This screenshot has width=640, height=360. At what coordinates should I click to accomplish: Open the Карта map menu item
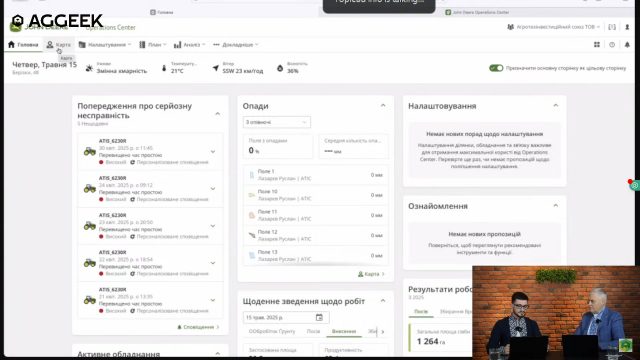[x=58, y=44]
